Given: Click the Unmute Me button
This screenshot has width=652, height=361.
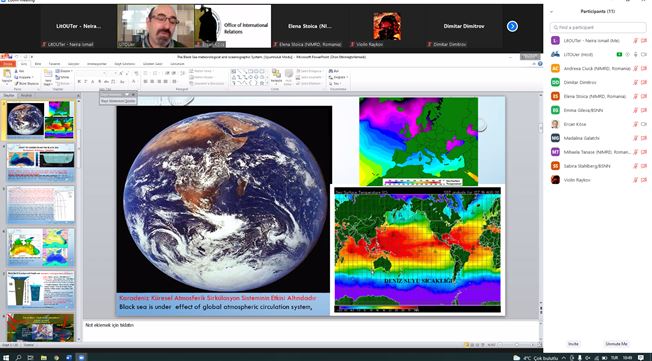Looking at the screenshot, I should 616,344.
